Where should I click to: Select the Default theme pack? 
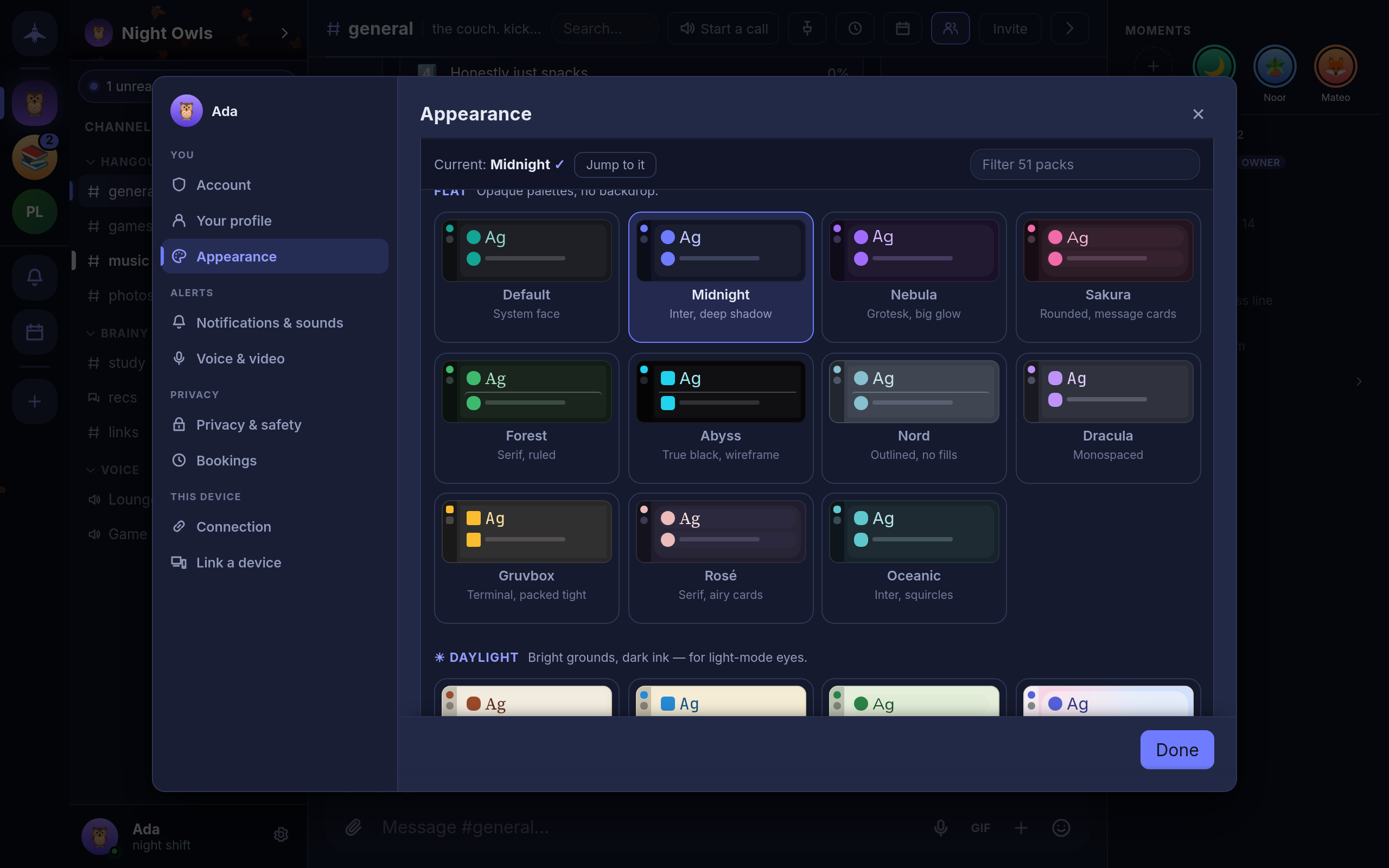526,277
